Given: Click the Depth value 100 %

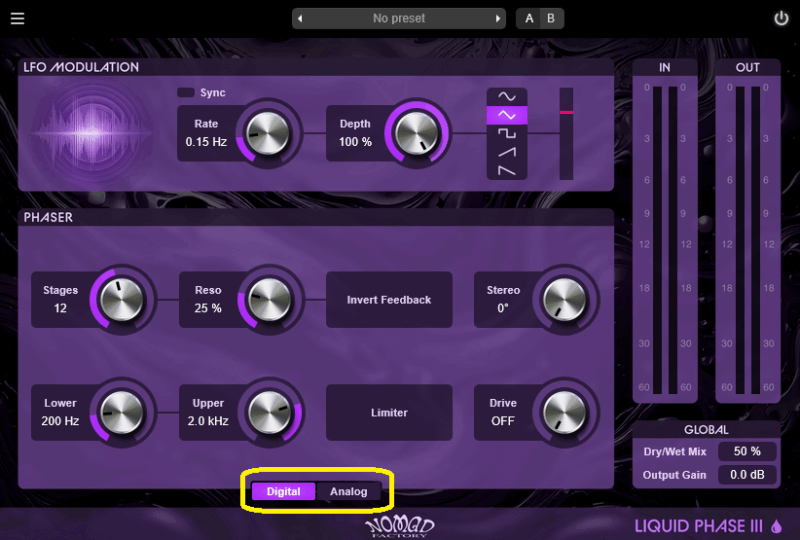Looking at the screenshot, I should pyautogui.click(x=355, y=142).
